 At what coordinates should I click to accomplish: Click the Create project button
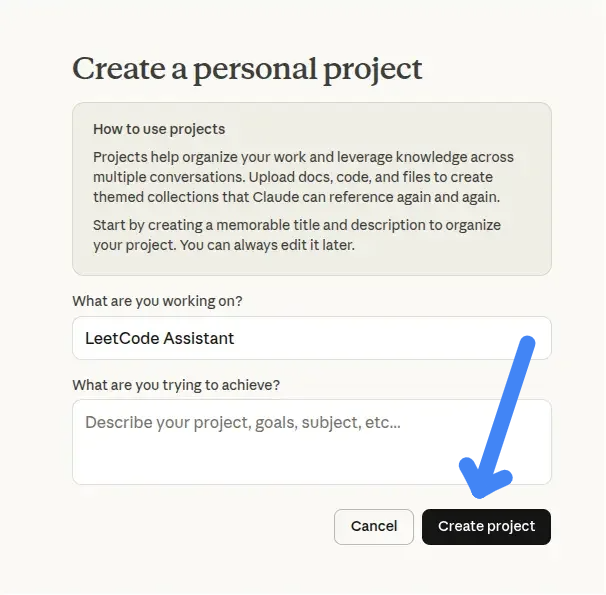486,526
